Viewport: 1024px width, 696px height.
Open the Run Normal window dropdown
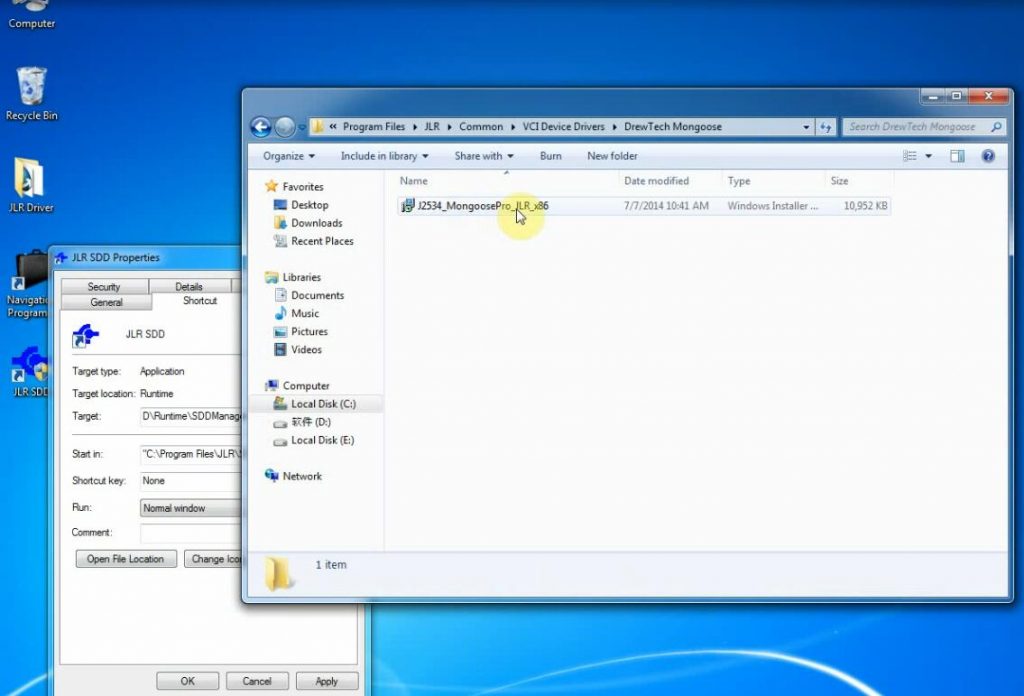[191, 508]
